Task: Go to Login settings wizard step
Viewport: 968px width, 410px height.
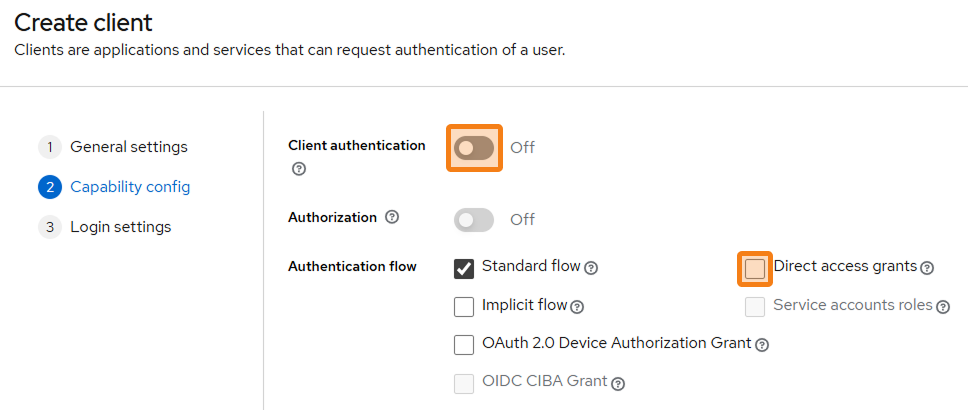Action: point(120,227)
